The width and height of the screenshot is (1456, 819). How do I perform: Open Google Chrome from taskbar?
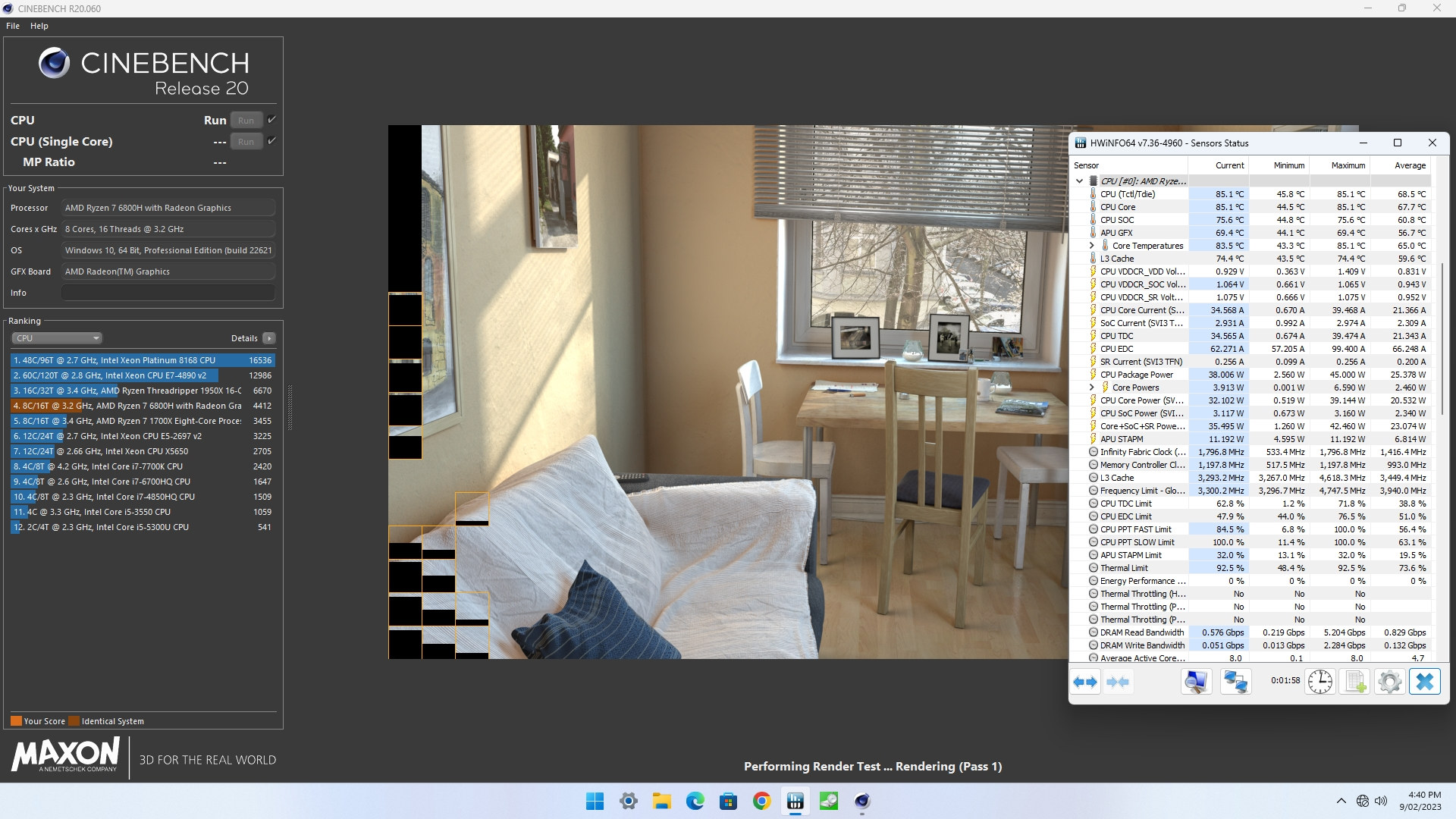(762, 801)
